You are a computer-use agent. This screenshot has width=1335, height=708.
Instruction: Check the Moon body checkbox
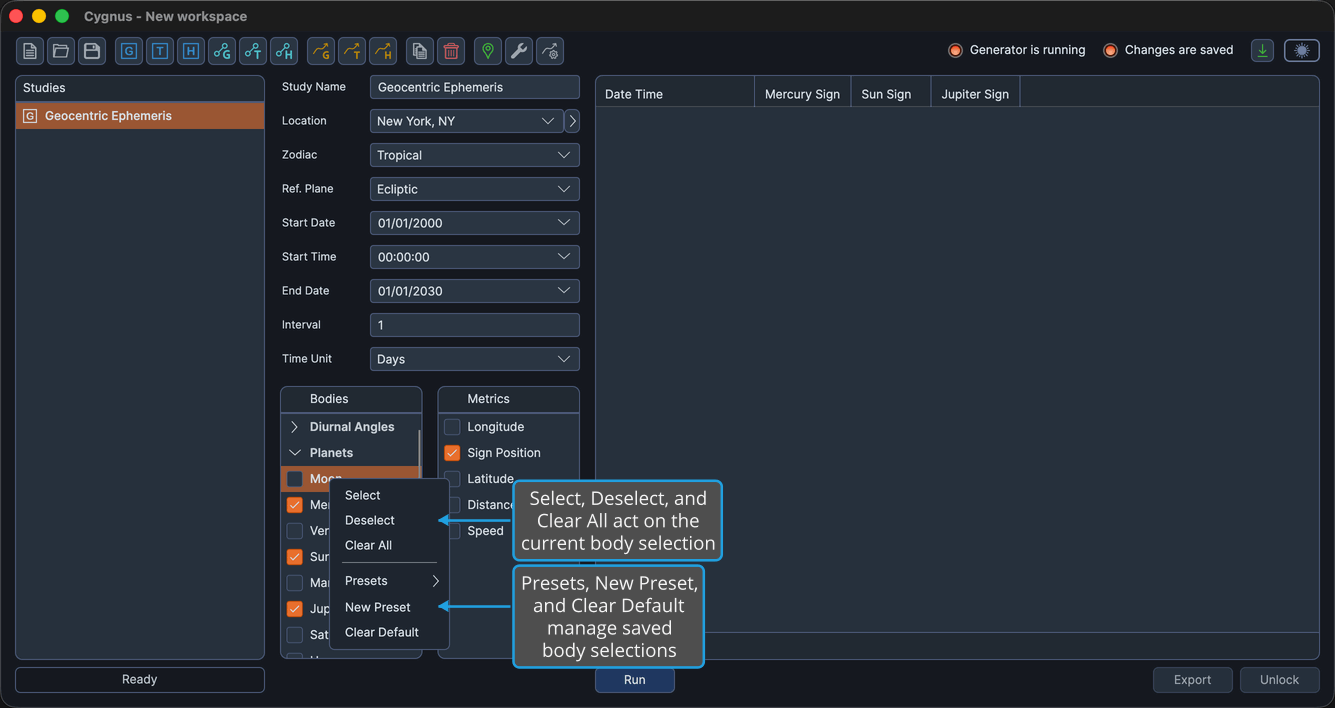(295, 479)
